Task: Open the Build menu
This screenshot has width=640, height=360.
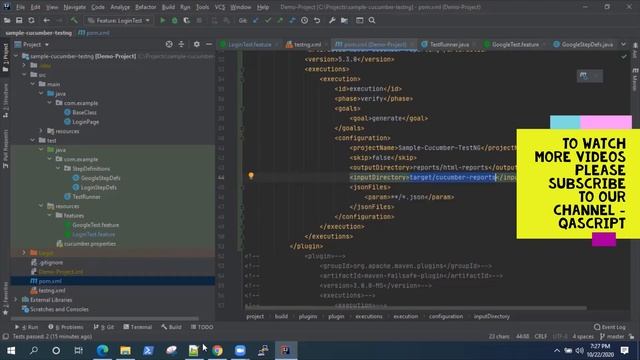Action: pos(168,7)
